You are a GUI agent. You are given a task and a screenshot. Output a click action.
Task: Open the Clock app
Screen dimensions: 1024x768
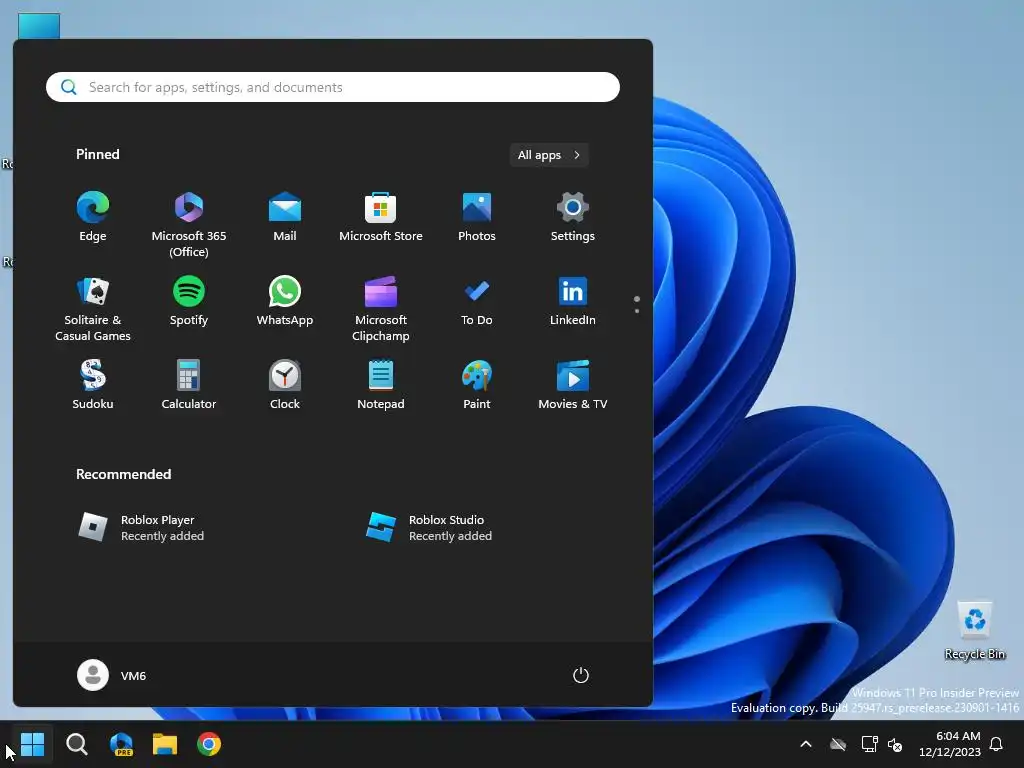[x=285, y=385]
